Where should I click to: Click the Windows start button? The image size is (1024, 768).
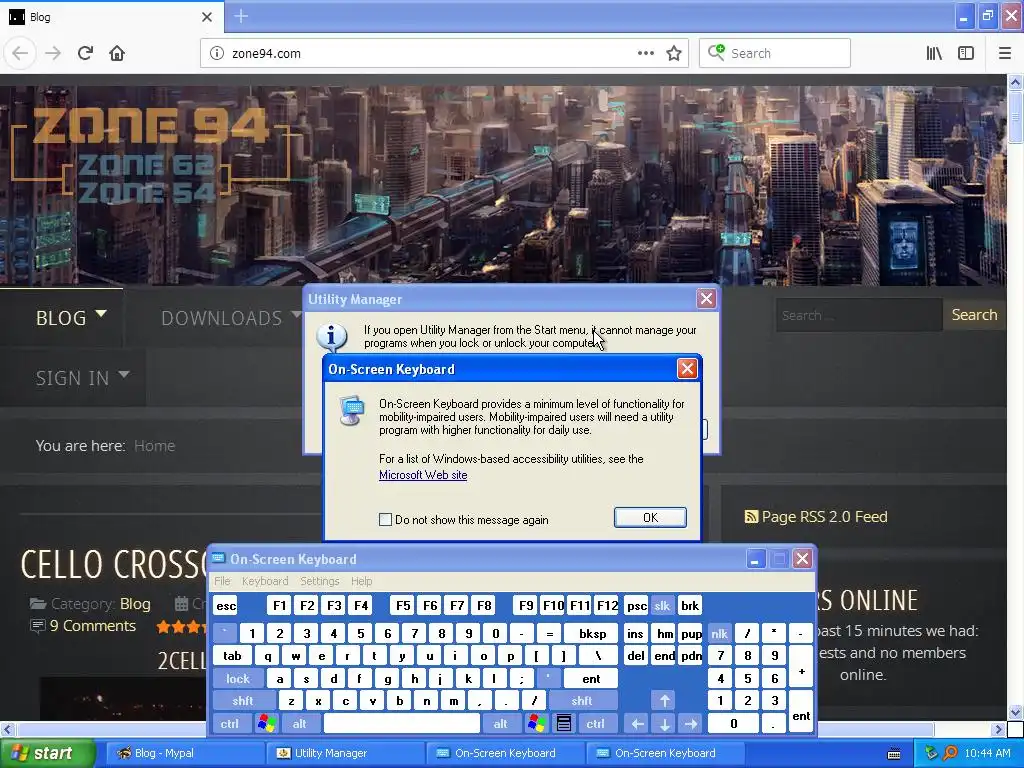[x=47, y=753]
